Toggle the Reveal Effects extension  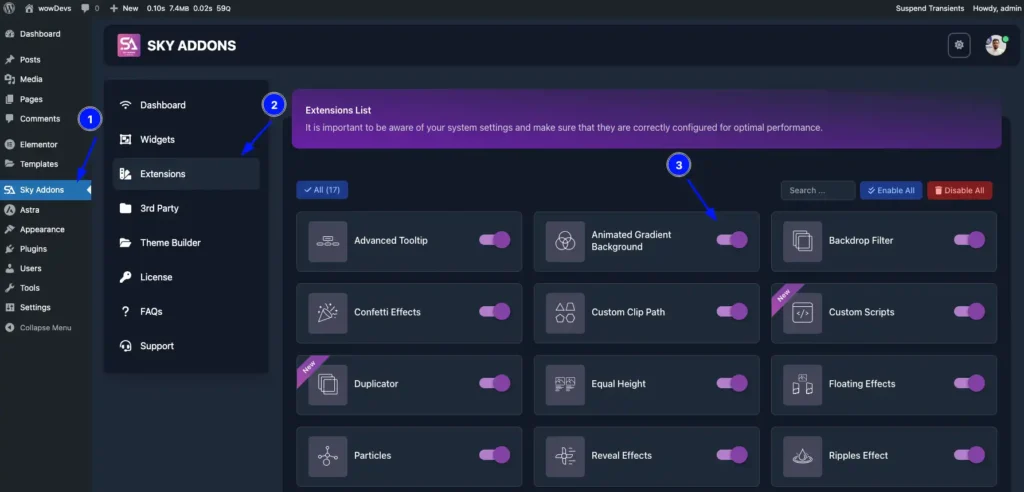731,455
